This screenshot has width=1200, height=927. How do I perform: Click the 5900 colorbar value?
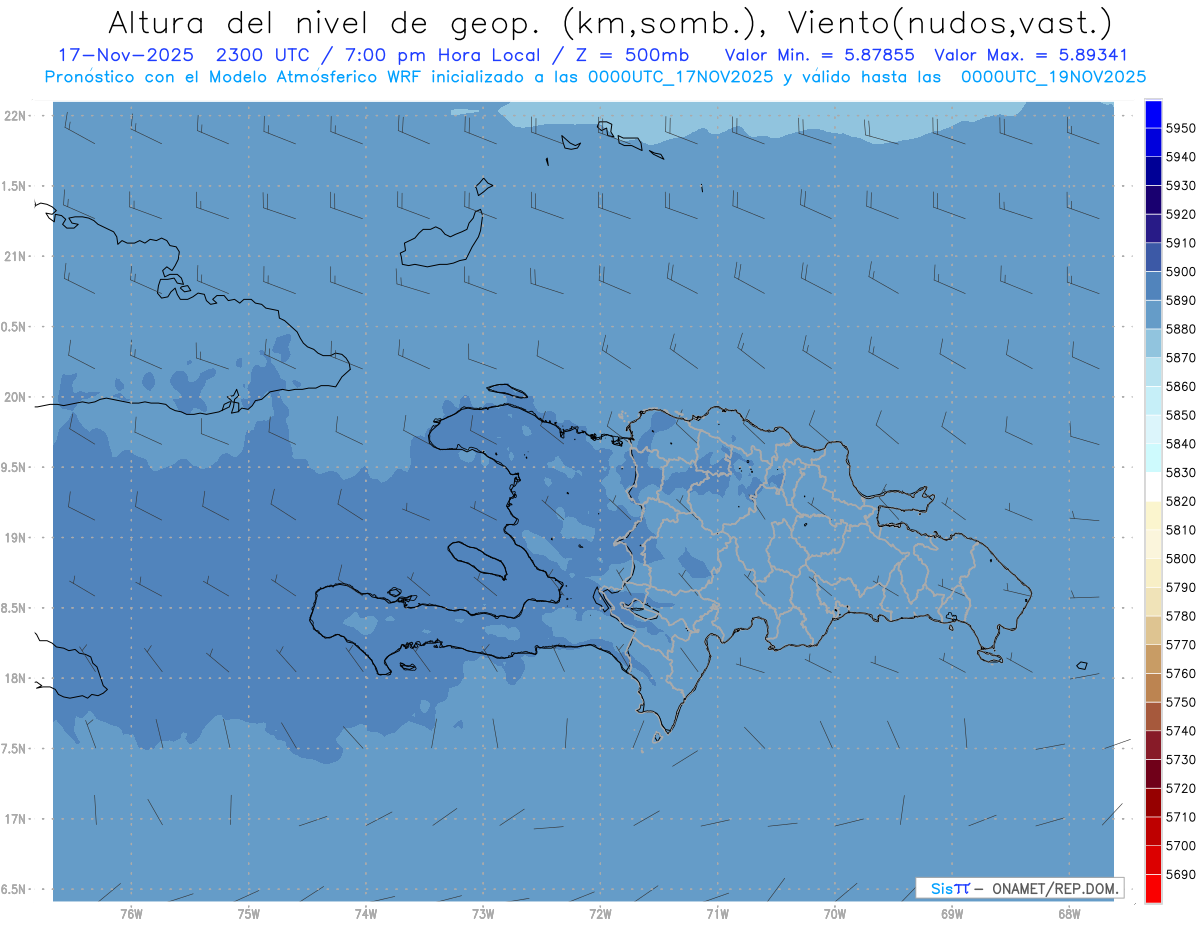pyautogui.click(x=1181, y=272)
